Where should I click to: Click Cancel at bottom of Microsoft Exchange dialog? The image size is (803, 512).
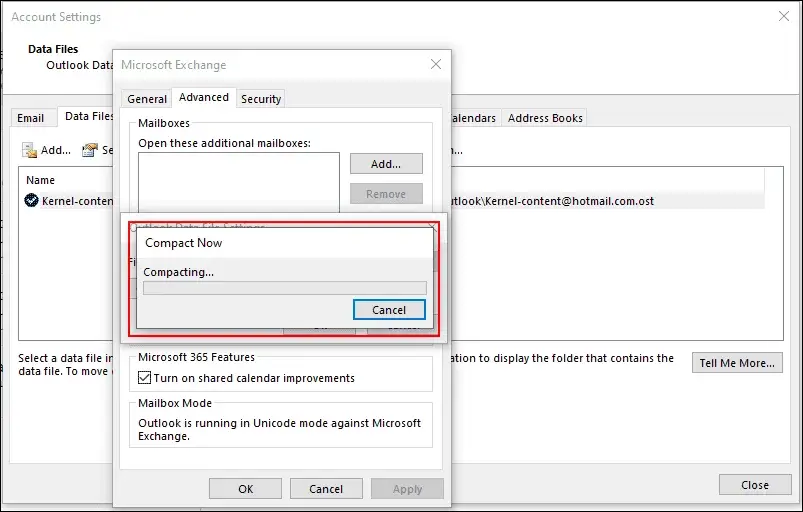point(326,489)
